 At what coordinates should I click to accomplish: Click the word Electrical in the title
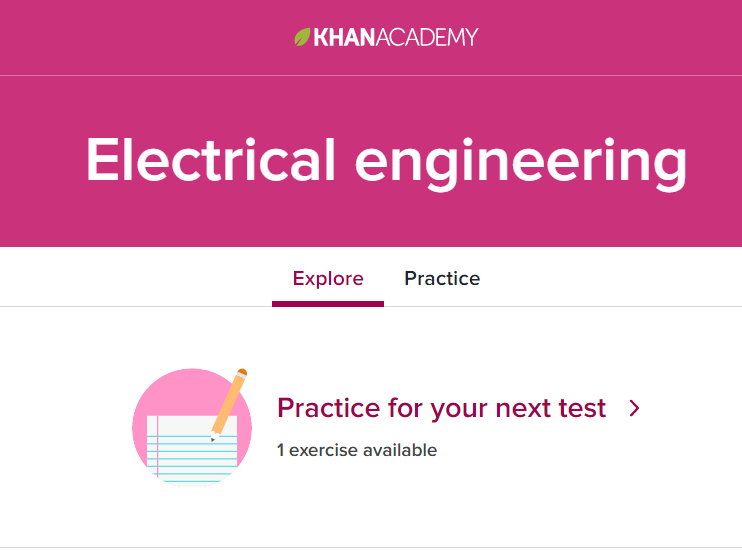click(x=211, y=159)
